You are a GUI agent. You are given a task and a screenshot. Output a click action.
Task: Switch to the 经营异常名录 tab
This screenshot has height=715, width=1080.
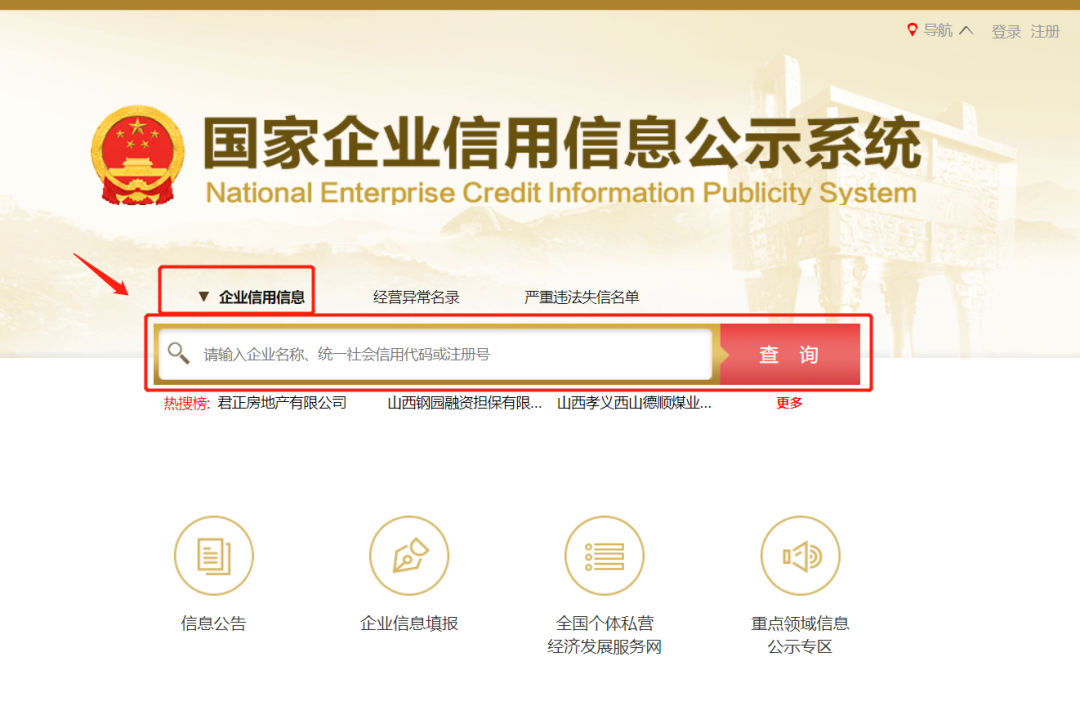pos(416,297)
